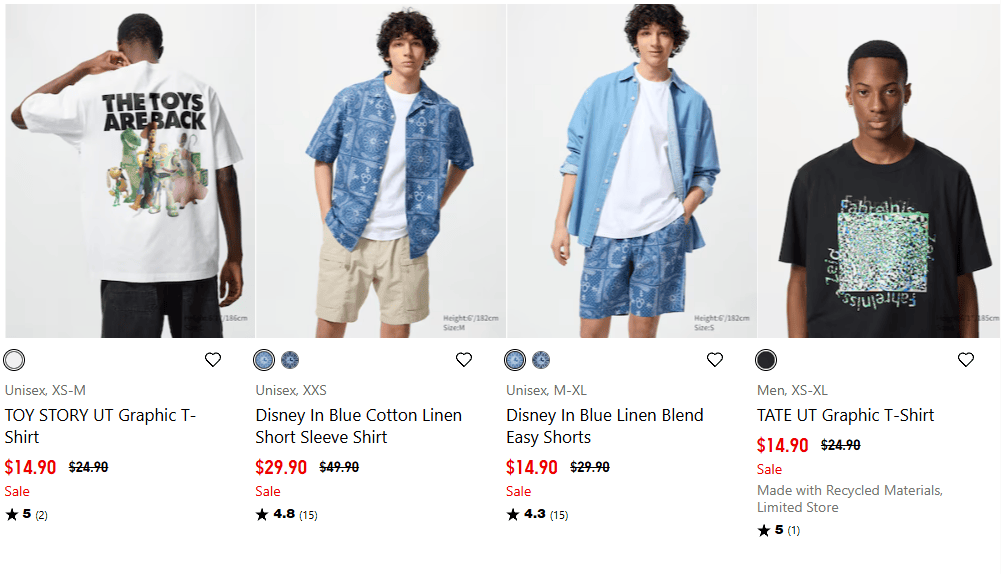The height and width of the screenshot is (574, 1001).
Task: Select first blue swatch for Easy Shorts
Action: click(x=515, y=360)
